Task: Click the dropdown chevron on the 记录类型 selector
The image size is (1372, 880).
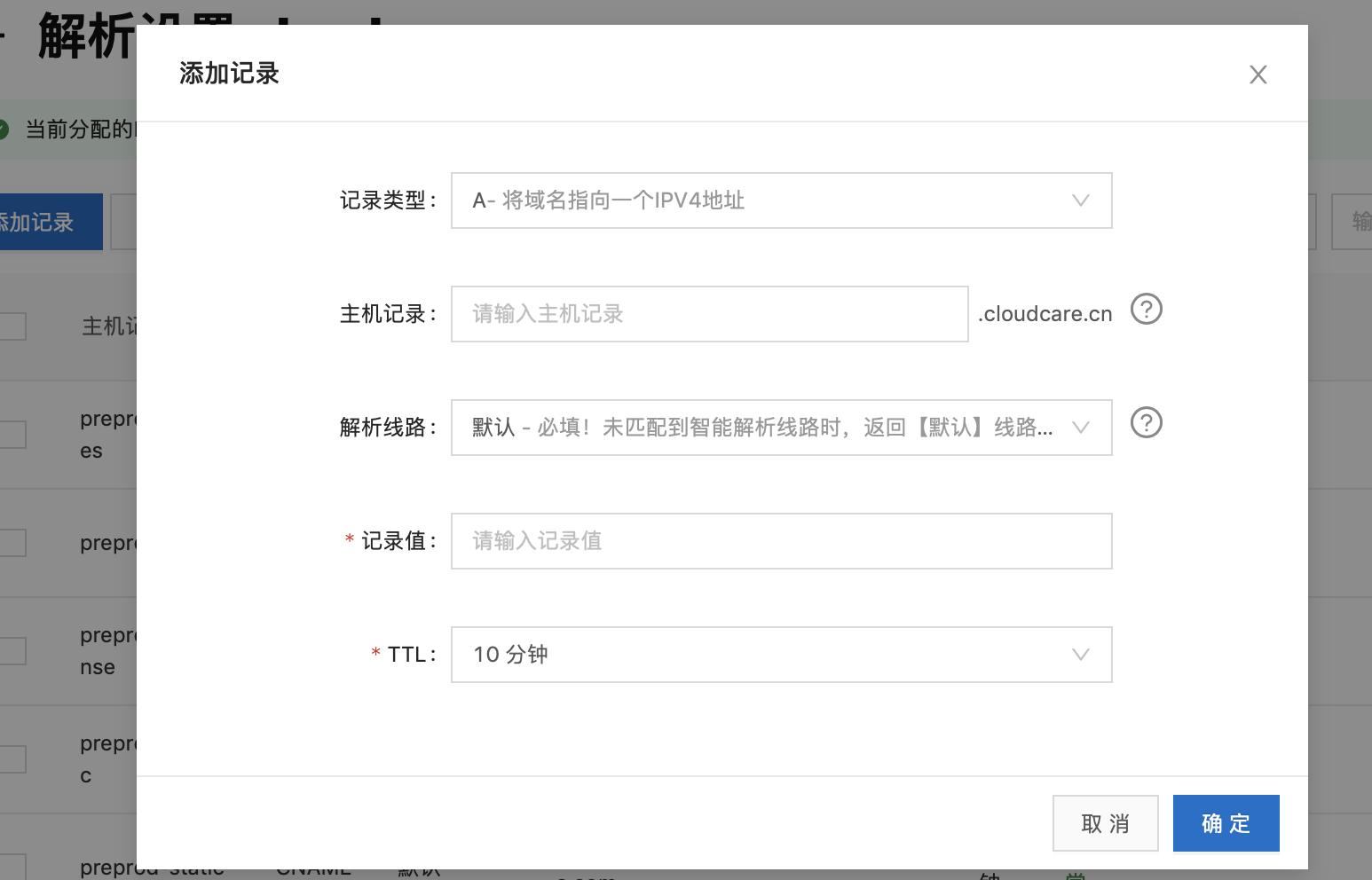Action: pyautogui.click(x=1080, y=200)
